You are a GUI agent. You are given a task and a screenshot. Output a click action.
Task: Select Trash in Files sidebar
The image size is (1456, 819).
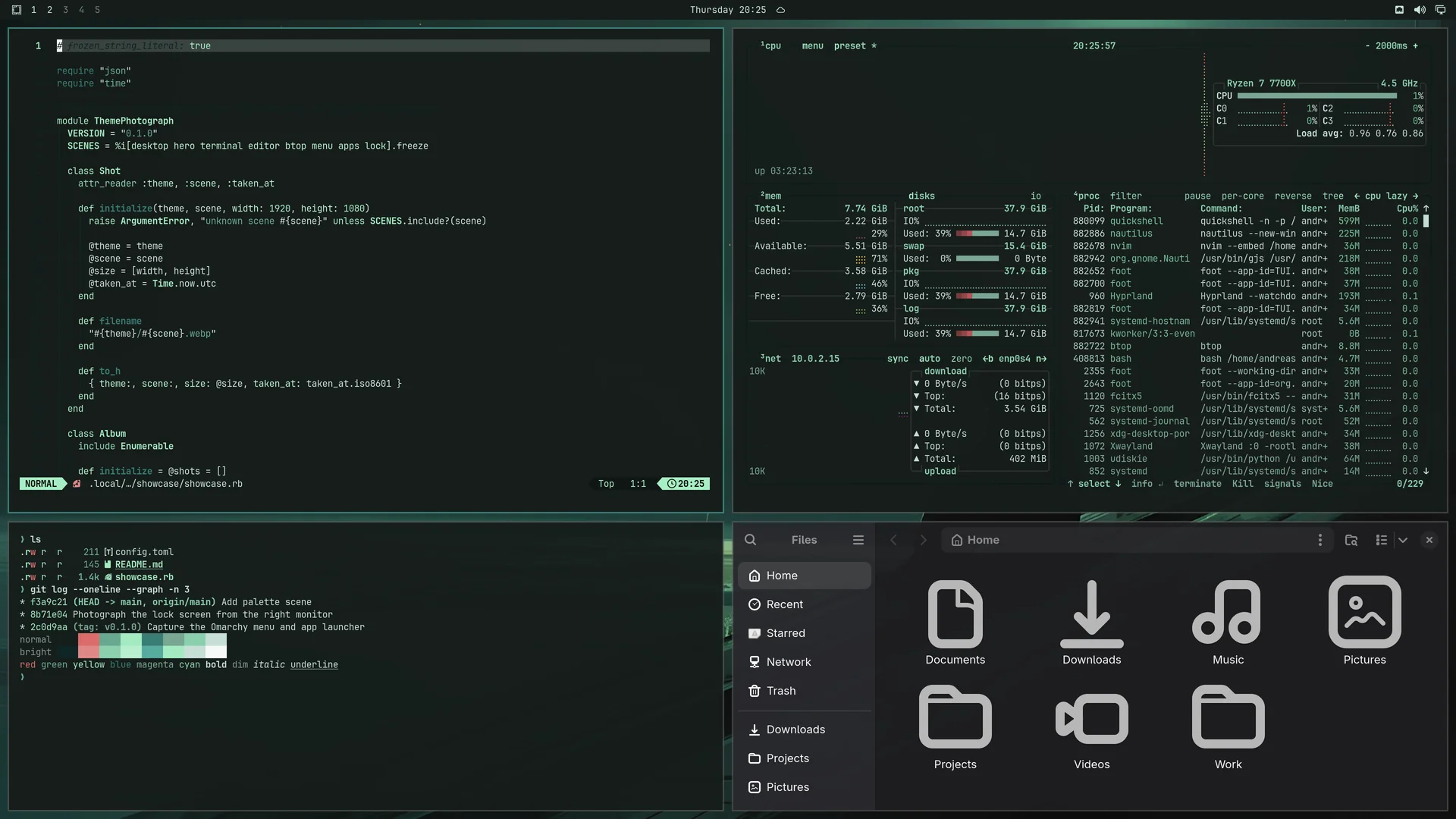804,691
